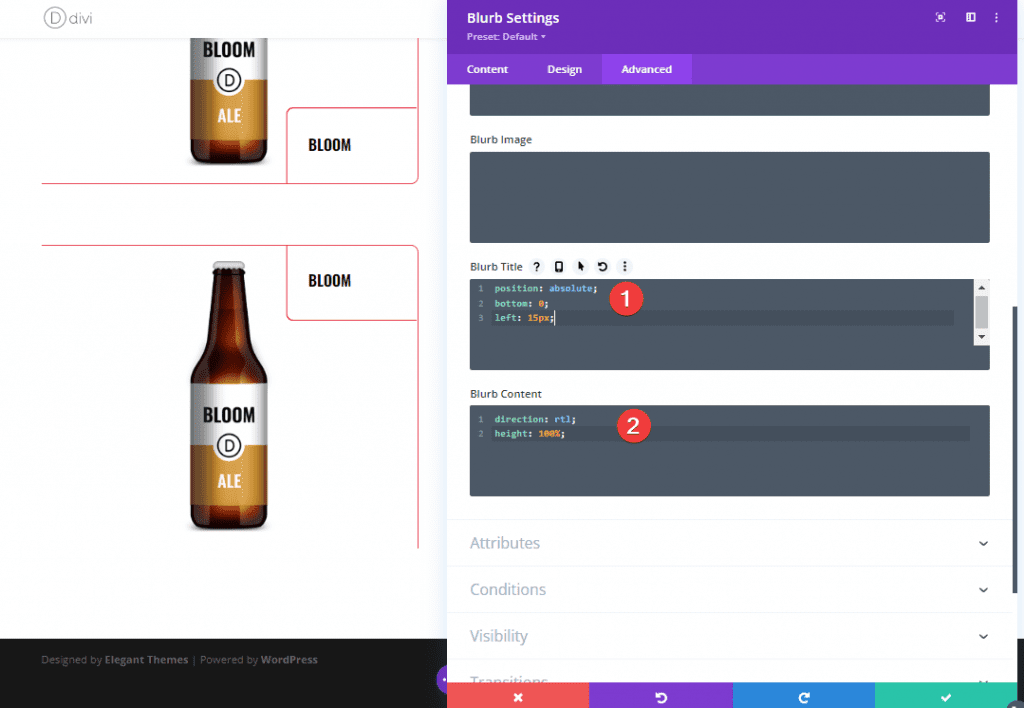Click the Visibility chevron arrow

[x=983, y=636]
